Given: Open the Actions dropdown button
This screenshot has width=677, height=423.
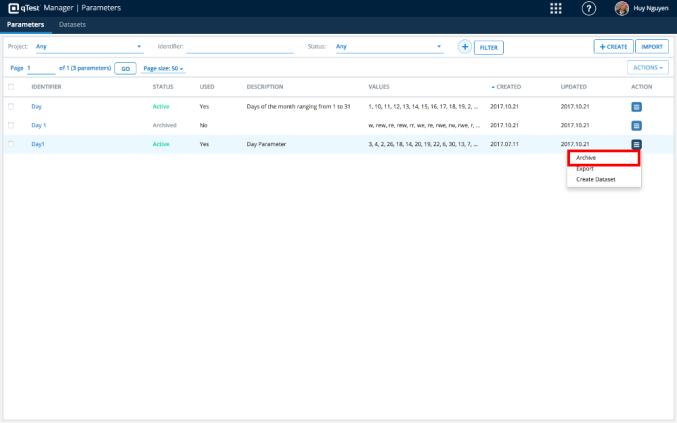Looking at the screenshot, I should pyautogui.click(x=647, y=68).
